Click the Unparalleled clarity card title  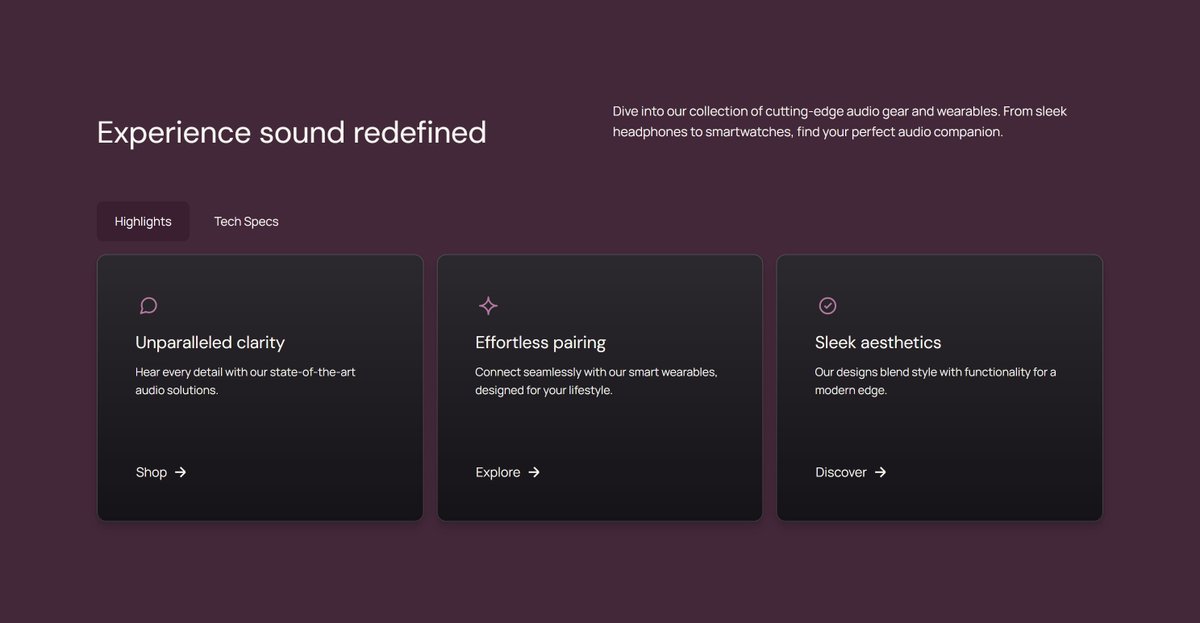[x=210, y=342]
